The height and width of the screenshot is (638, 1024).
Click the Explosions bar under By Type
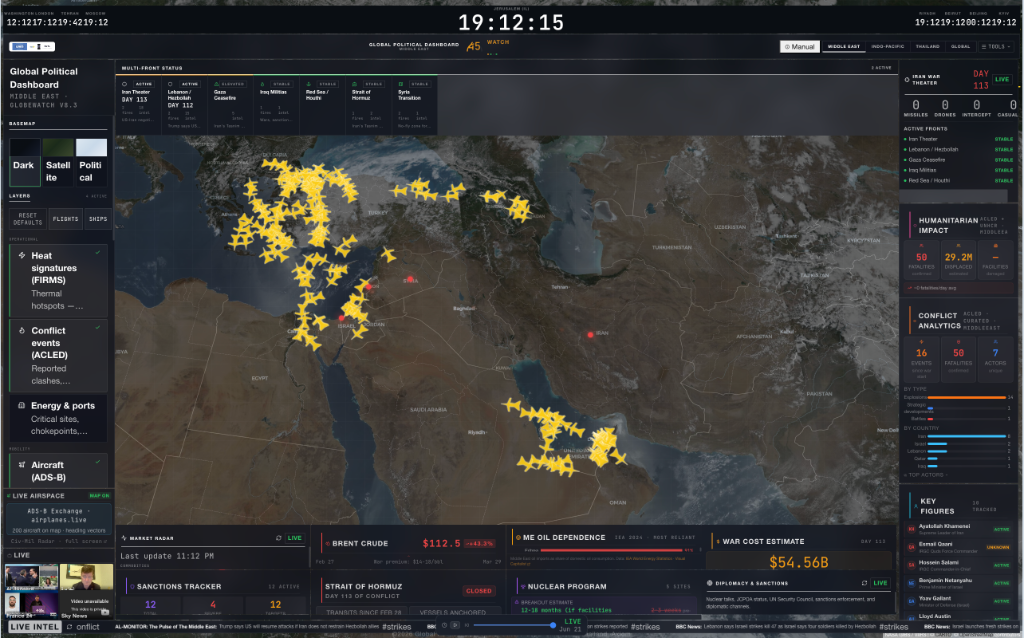966,397
